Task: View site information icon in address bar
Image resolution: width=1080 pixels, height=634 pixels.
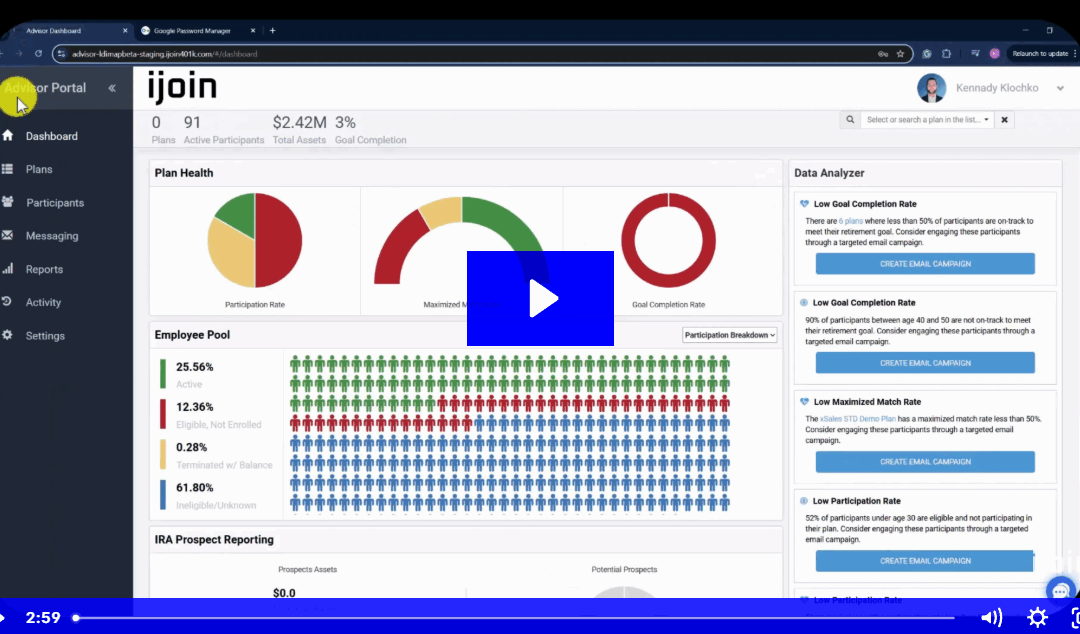Action: pos(63,54)
